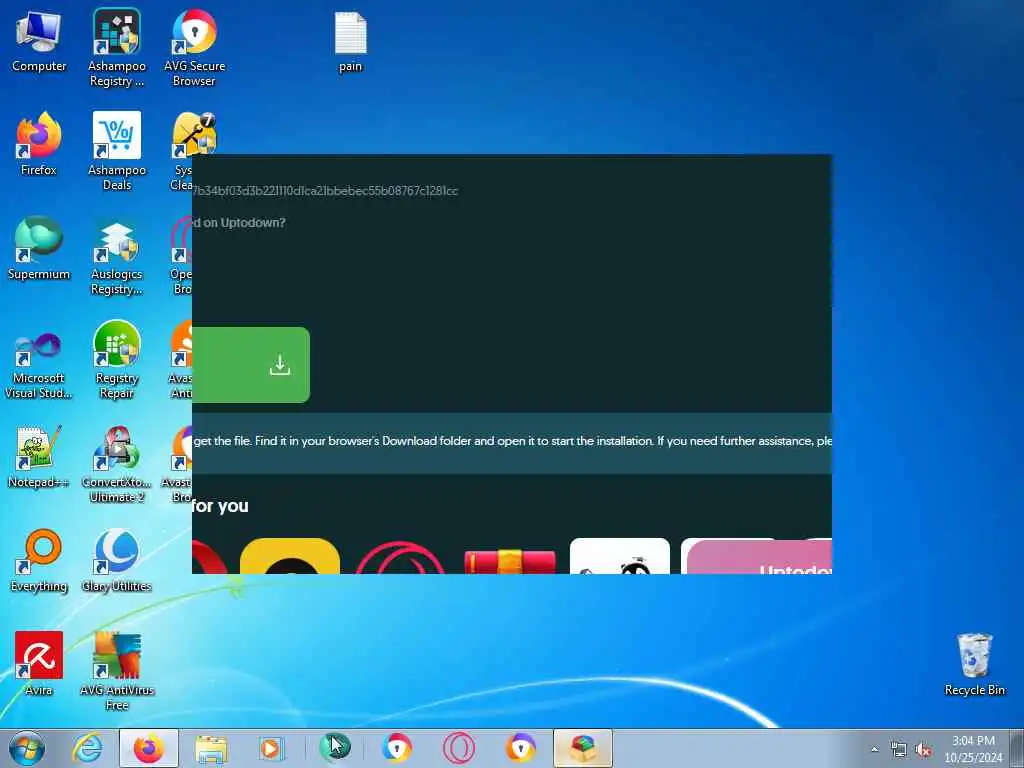Open the Windows Start menu
Screen dimensions: 1024x768
pyautogui.click(x=26, y=748)
